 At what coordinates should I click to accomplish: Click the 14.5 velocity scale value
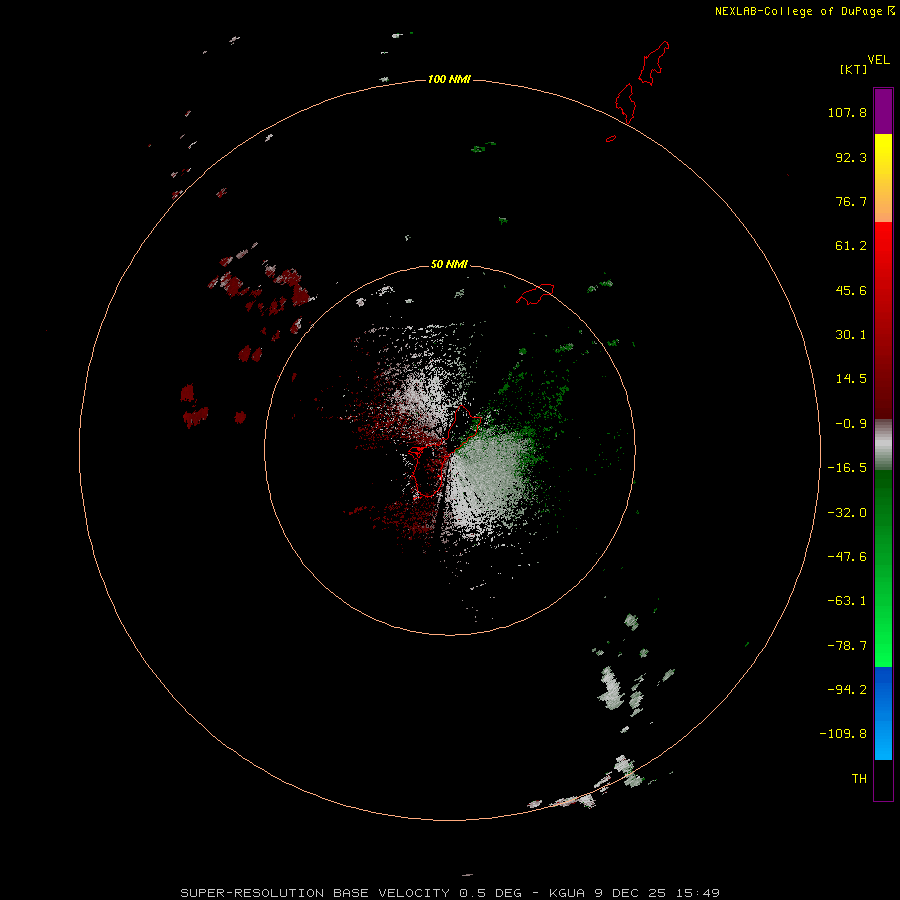pyautogui.click(x=851, y=379)
